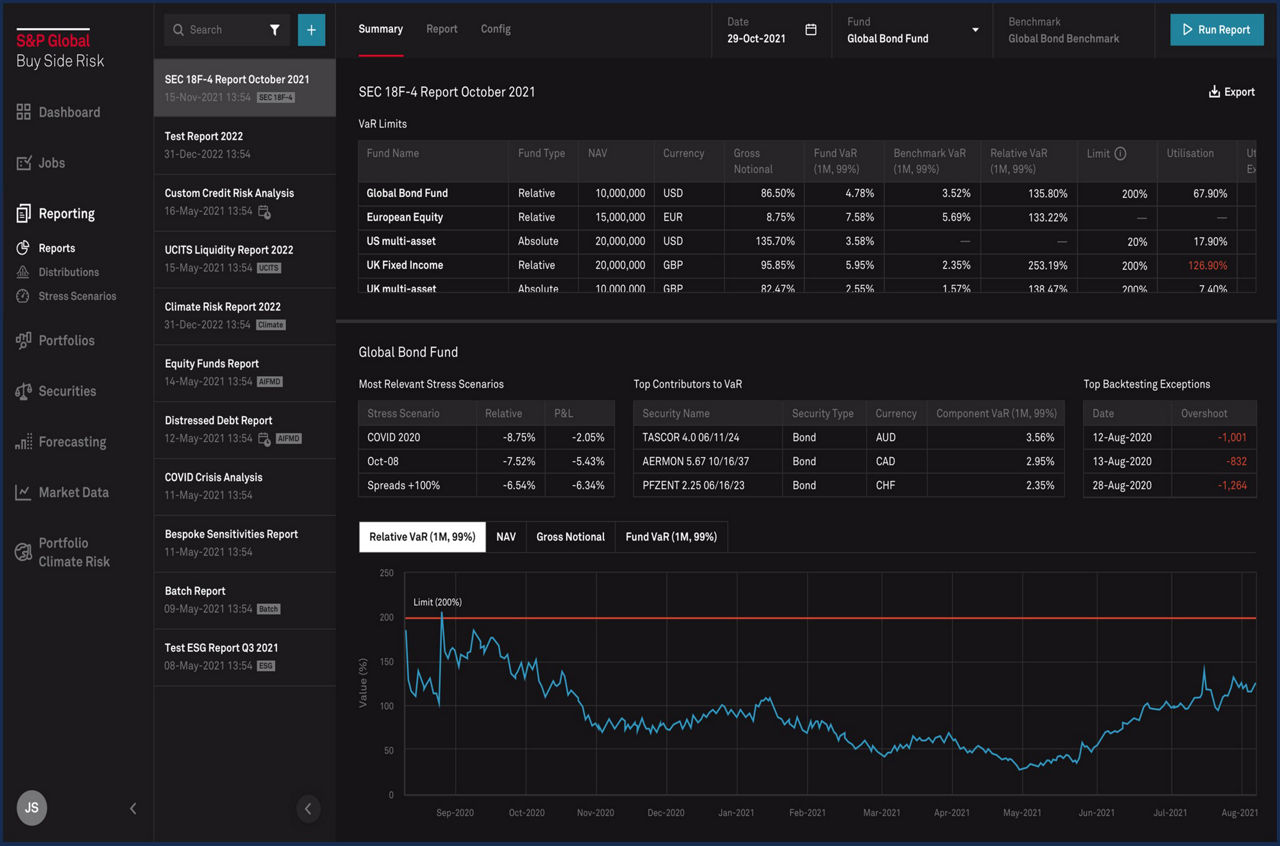Open Climate Risk Report 2022
The image size is (1280, 846).
[245, 316]
